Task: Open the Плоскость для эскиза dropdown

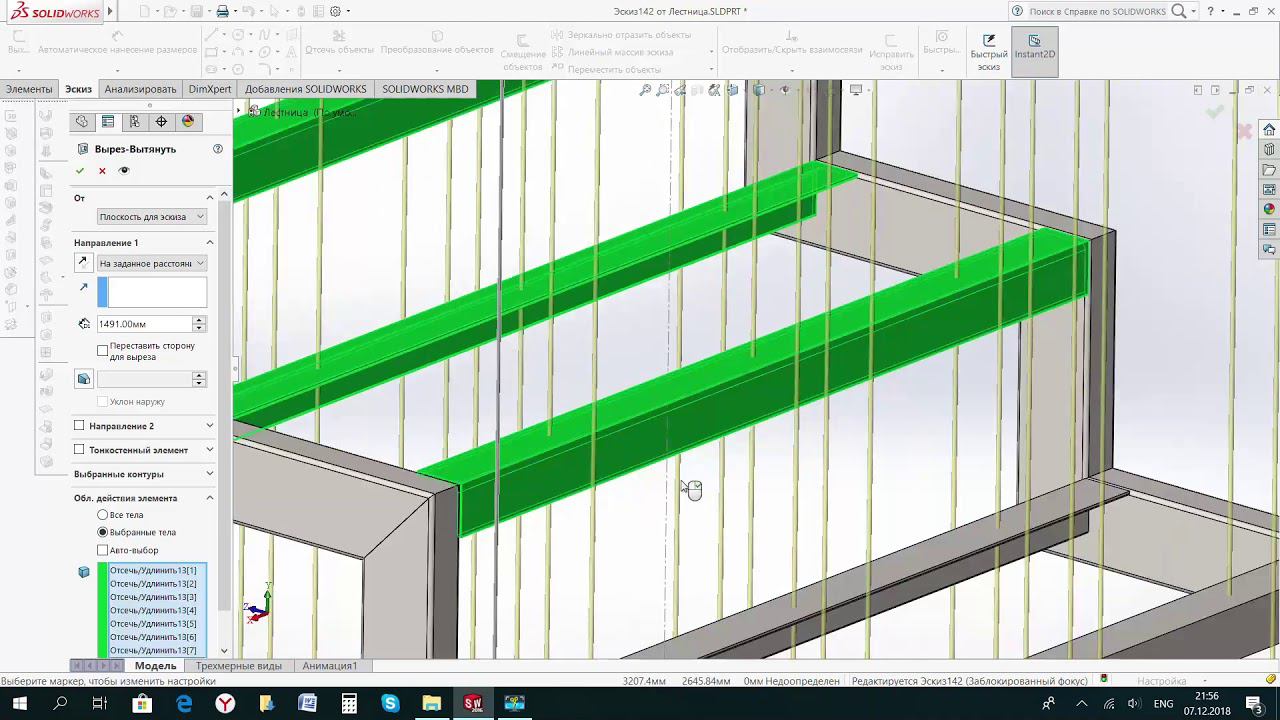Action: (152, 217)
